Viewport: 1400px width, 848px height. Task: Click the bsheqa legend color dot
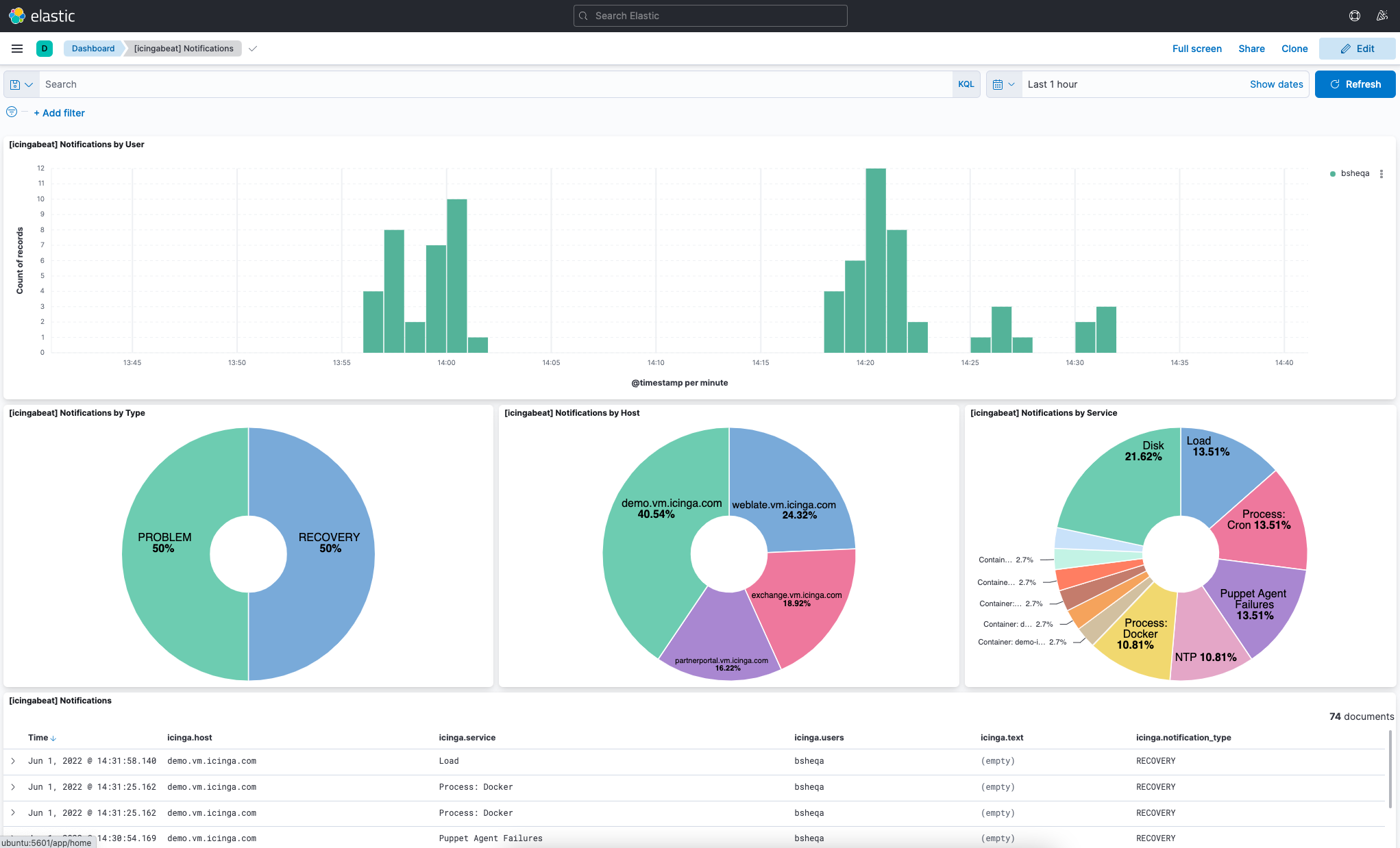1333,174
